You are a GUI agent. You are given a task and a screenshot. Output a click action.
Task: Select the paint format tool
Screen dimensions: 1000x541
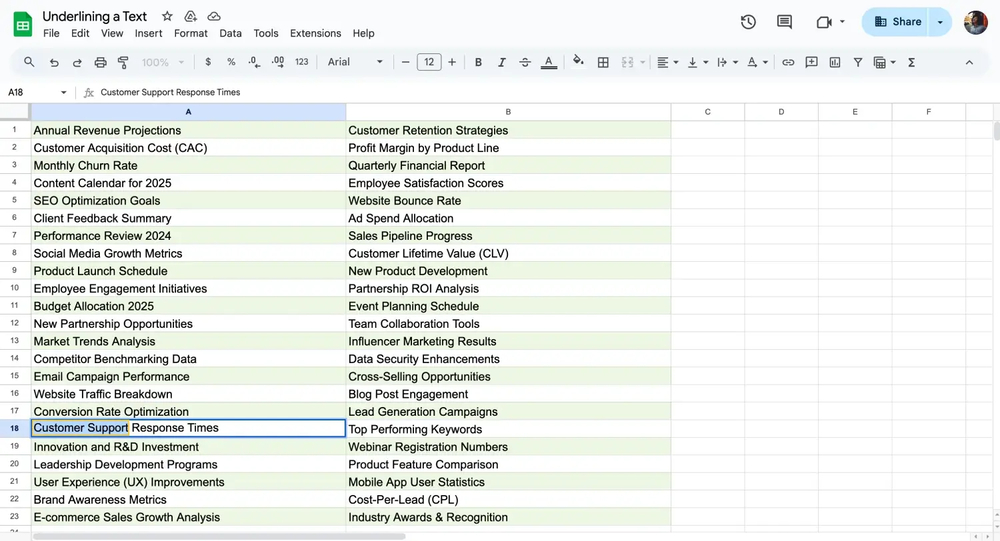123,62
